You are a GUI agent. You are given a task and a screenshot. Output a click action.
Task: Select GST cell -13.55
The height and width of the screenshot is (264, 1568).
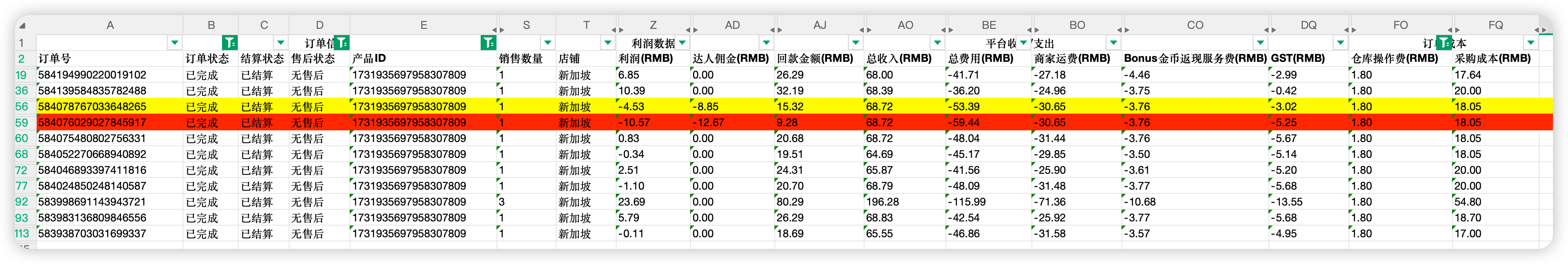[1309, 202]
